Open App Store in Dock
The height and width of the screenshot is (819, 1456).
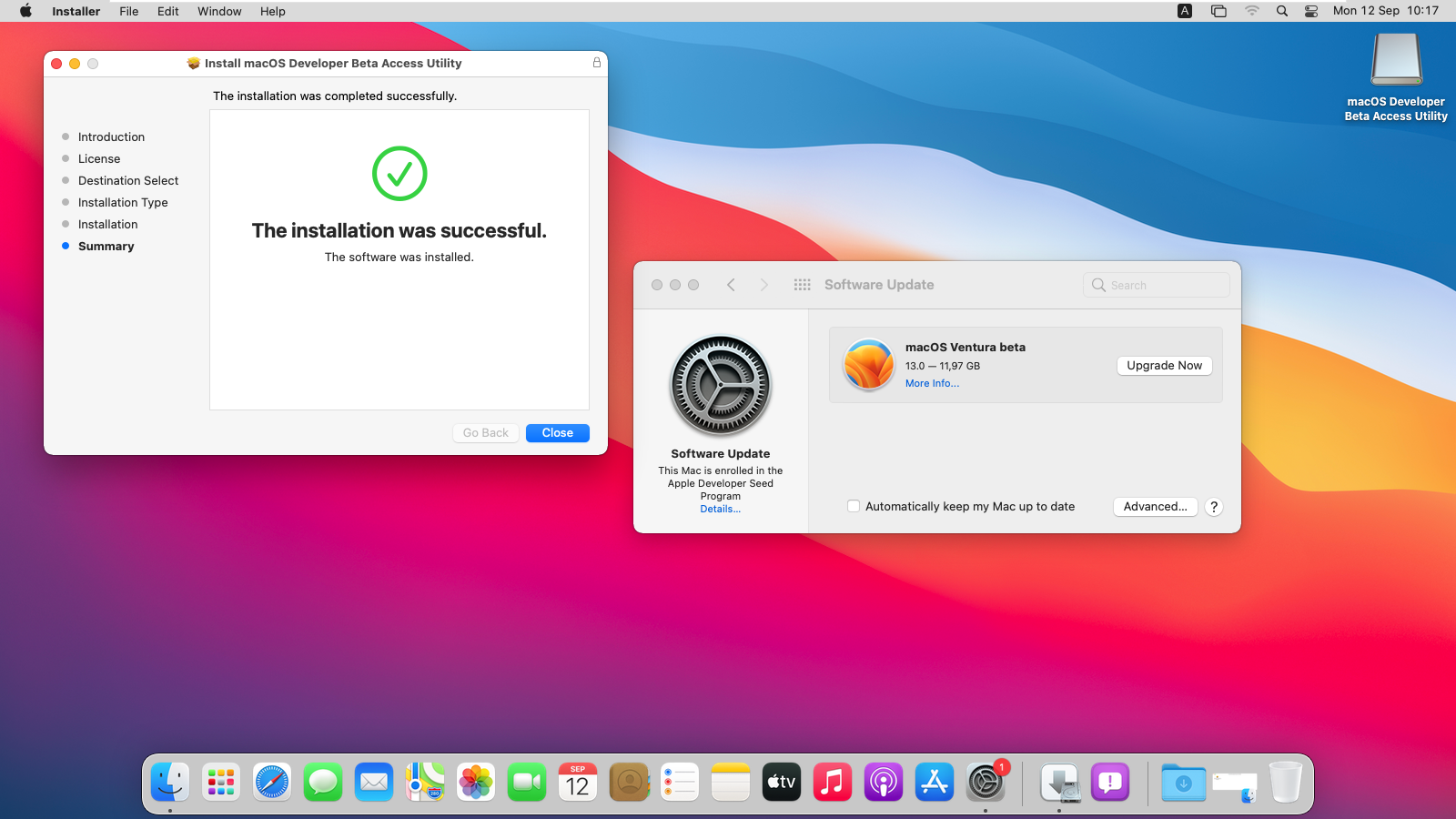click(x=935, y=782)
